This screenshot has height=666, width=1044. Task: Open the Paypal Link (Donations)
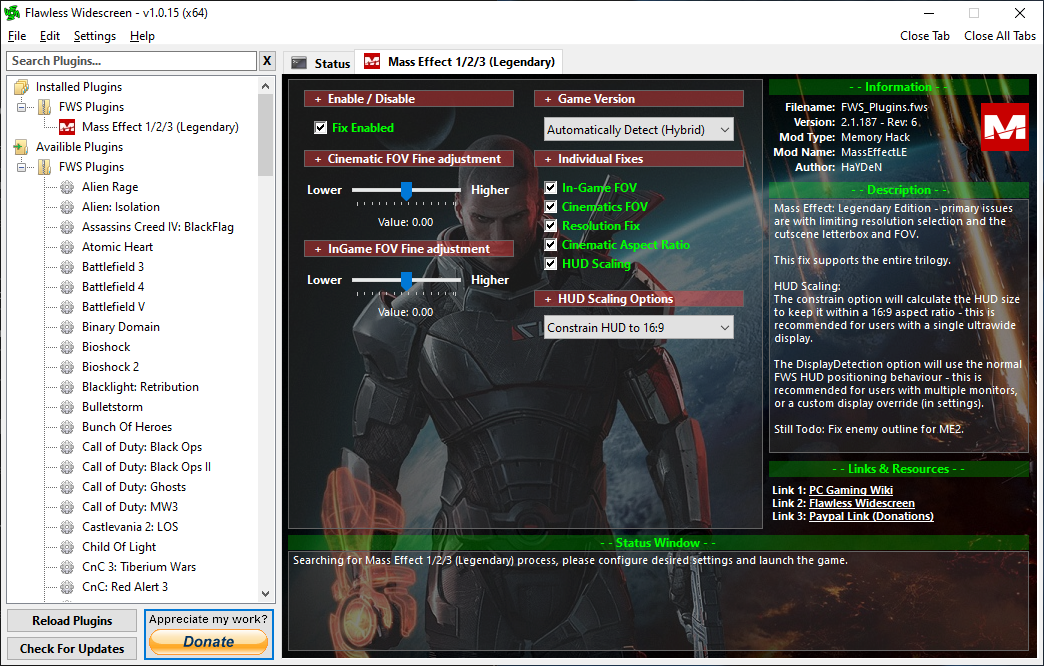point(871,516)
